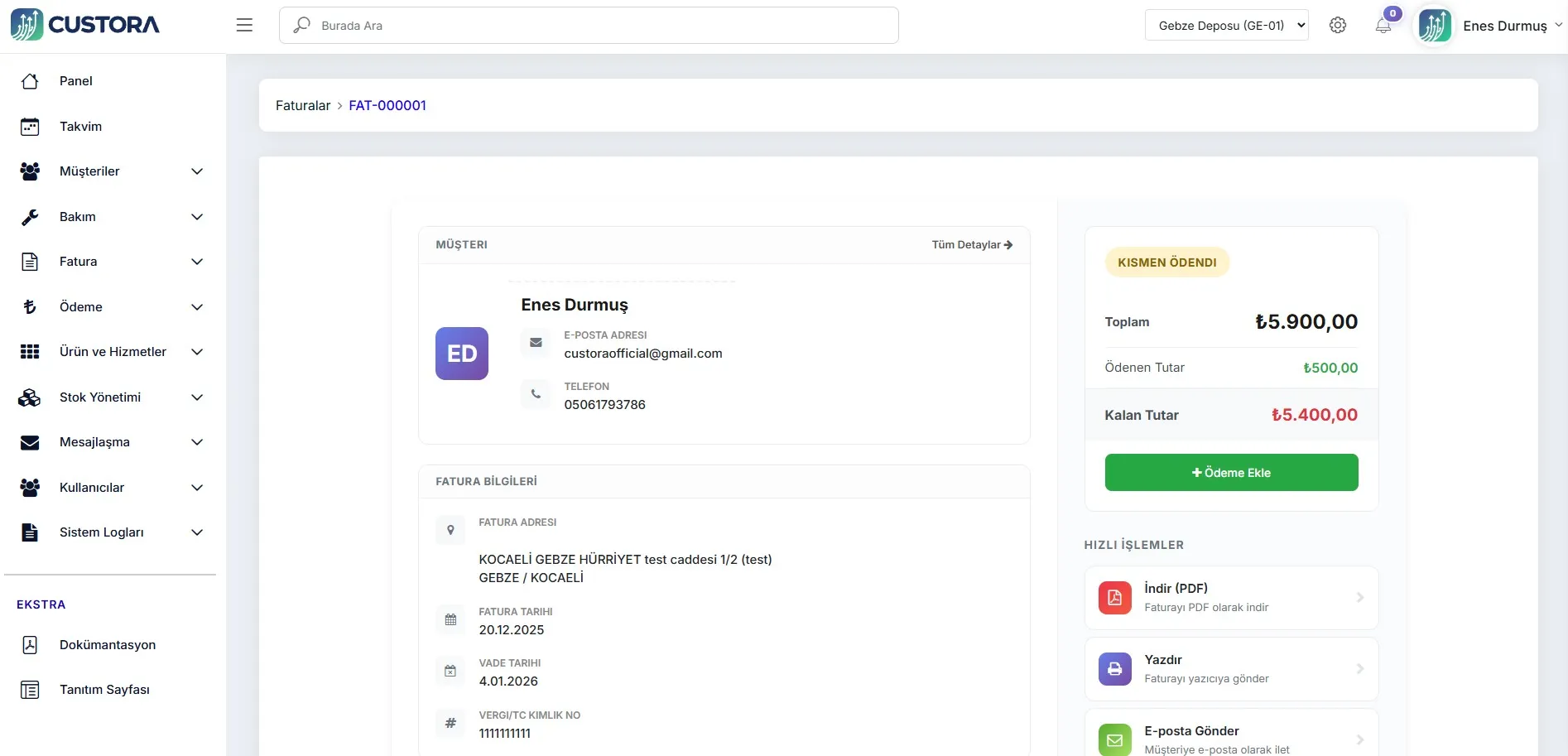Image resolution: width=1568 pixels, height=756 pixels.
Task: Open the Takvim calendar page
Action: [80, 127]
